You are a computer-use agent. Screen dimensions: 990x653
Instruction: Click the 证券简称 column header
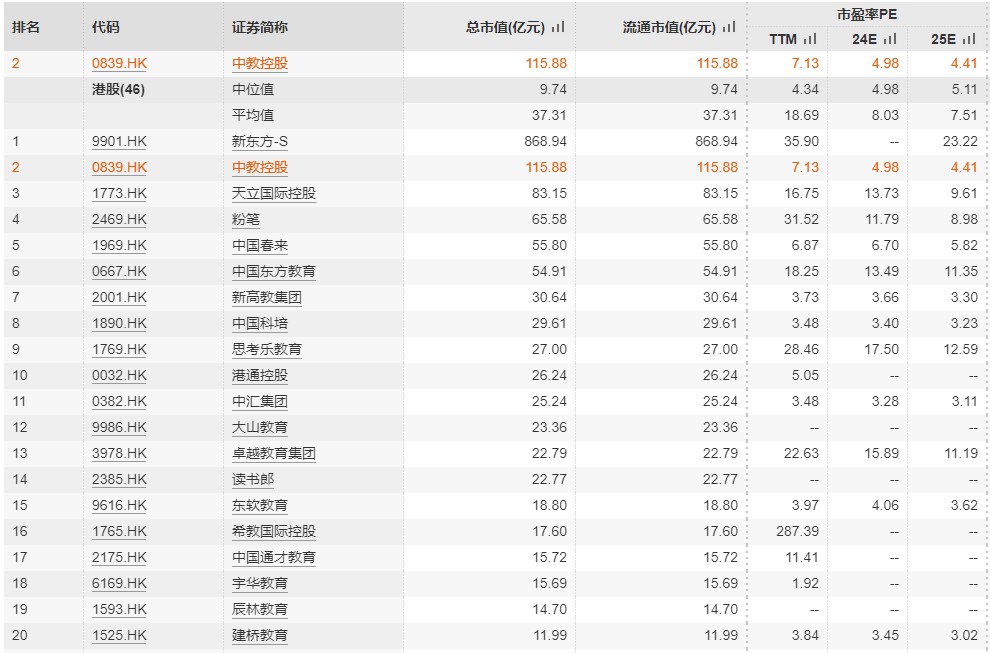tap(259, 28)
